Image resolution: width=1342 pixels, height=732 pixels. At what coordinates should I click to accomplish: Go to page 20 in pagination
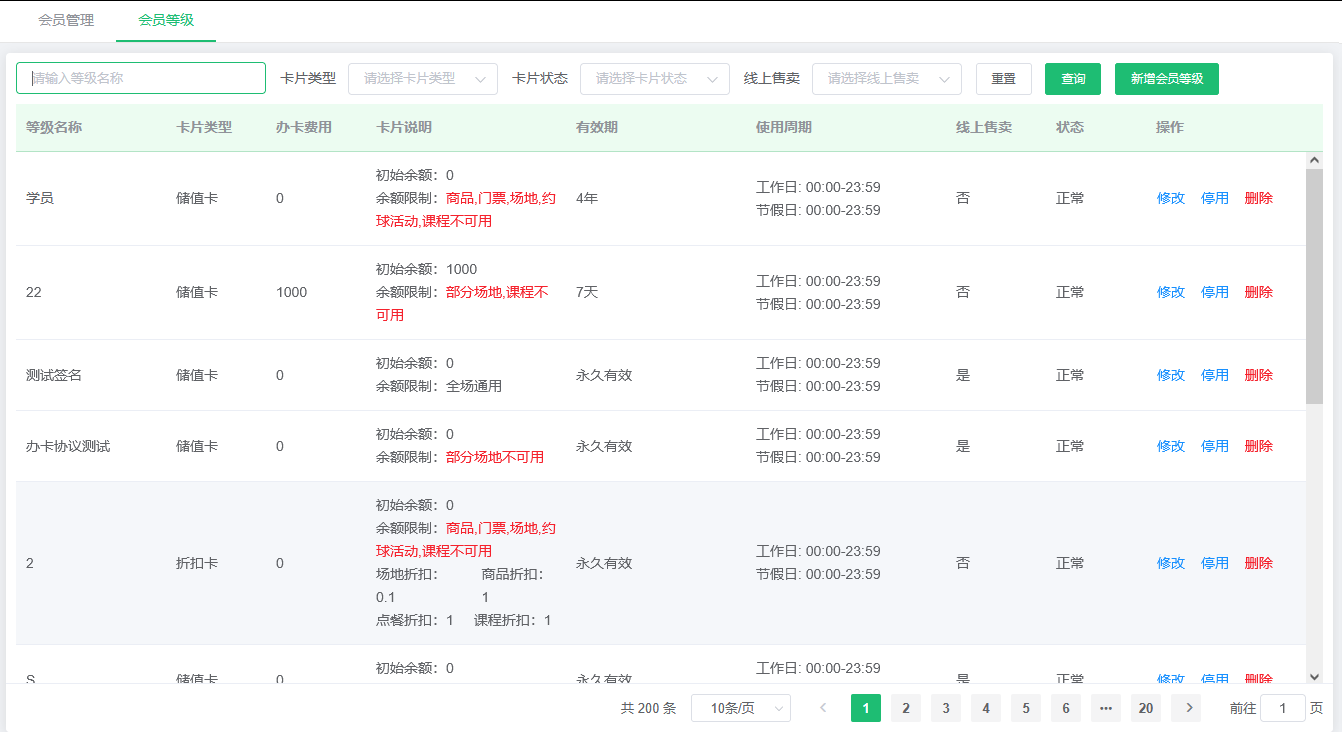click(1146, 708)
